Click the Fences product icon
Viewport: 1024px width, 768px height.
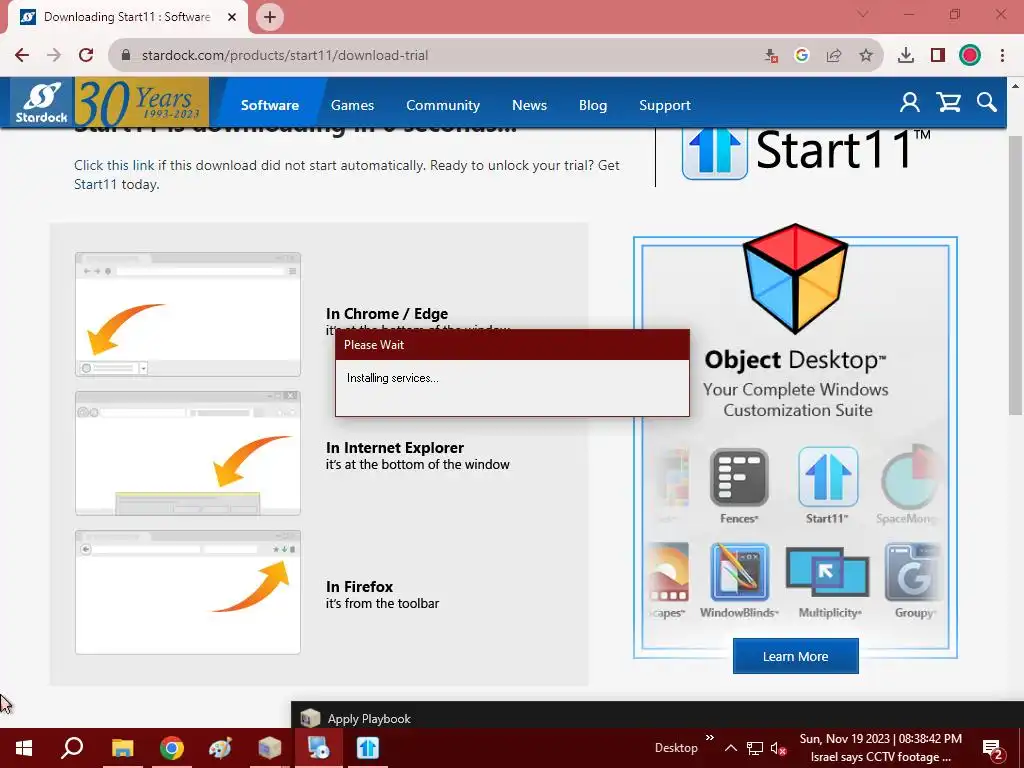[x=739, y=477]
